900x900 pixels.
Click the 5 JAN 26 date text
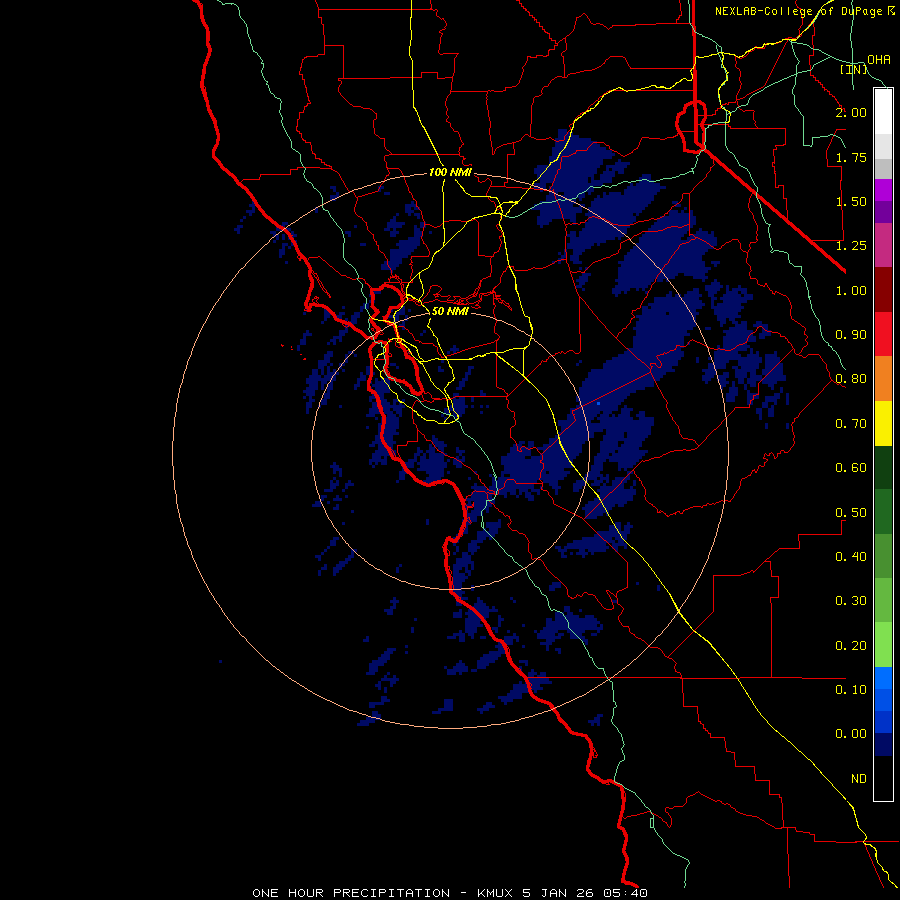coord(558,893)
